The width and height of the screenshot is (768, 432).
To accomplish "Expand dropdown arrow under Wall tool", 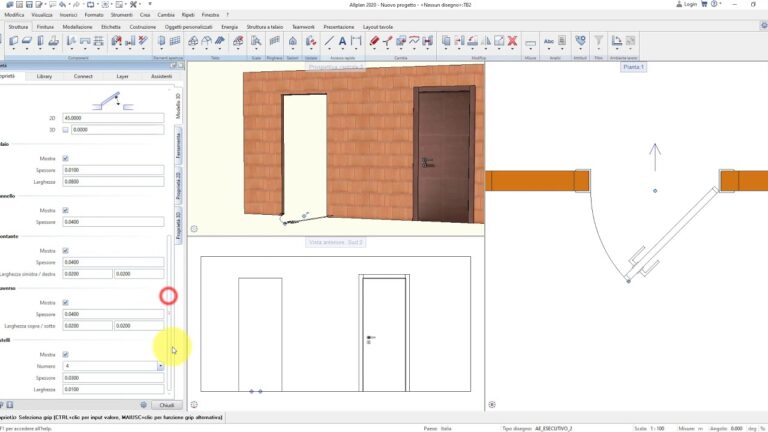I will tap(14, 49).
